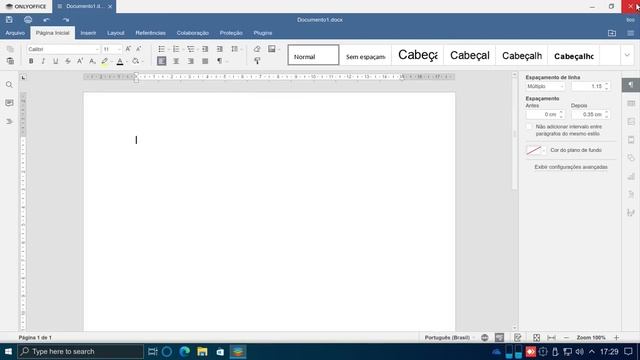Open the table settings in right sidebar

(631, 103)
